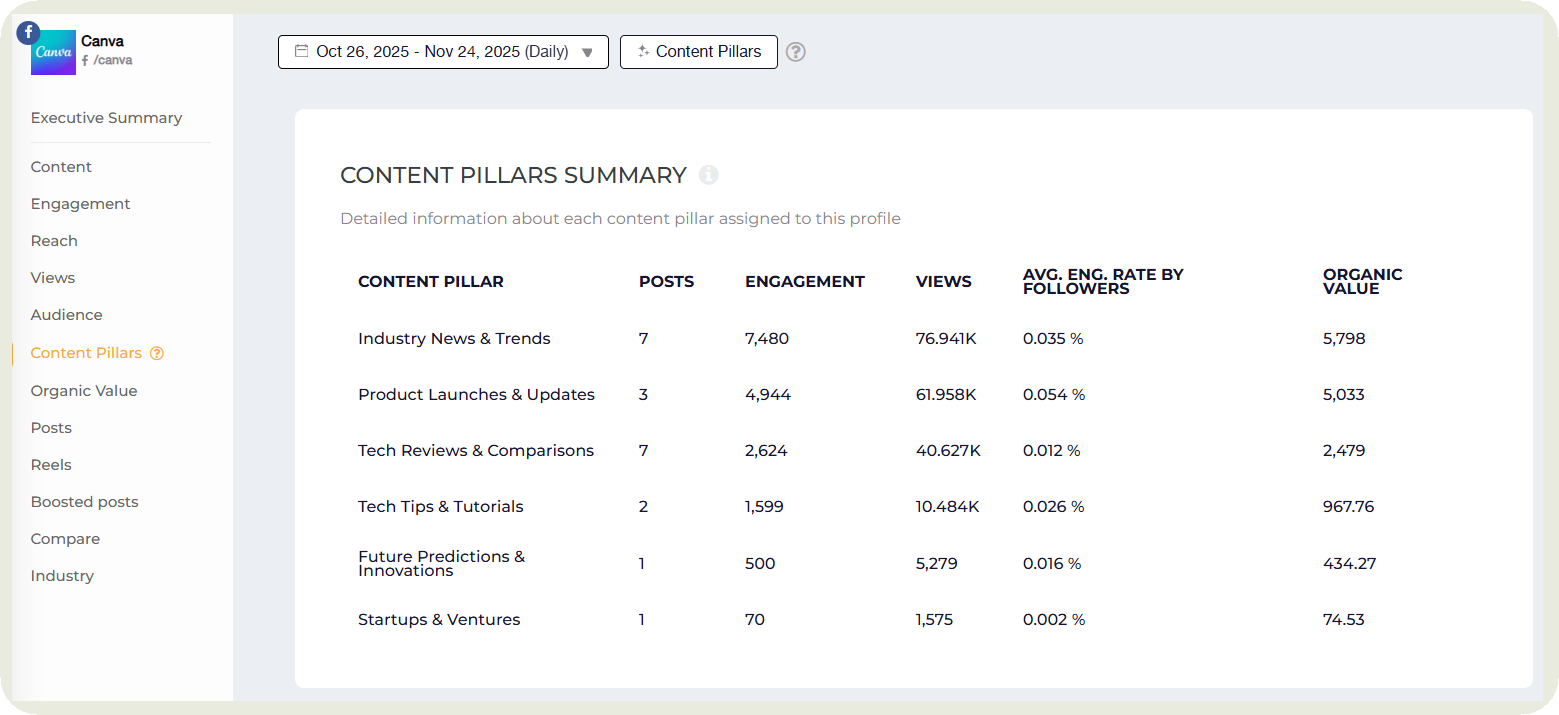This screenshot has width=1559, height=715.
Task: Open the Reach section
Action: tap(54, 240)
